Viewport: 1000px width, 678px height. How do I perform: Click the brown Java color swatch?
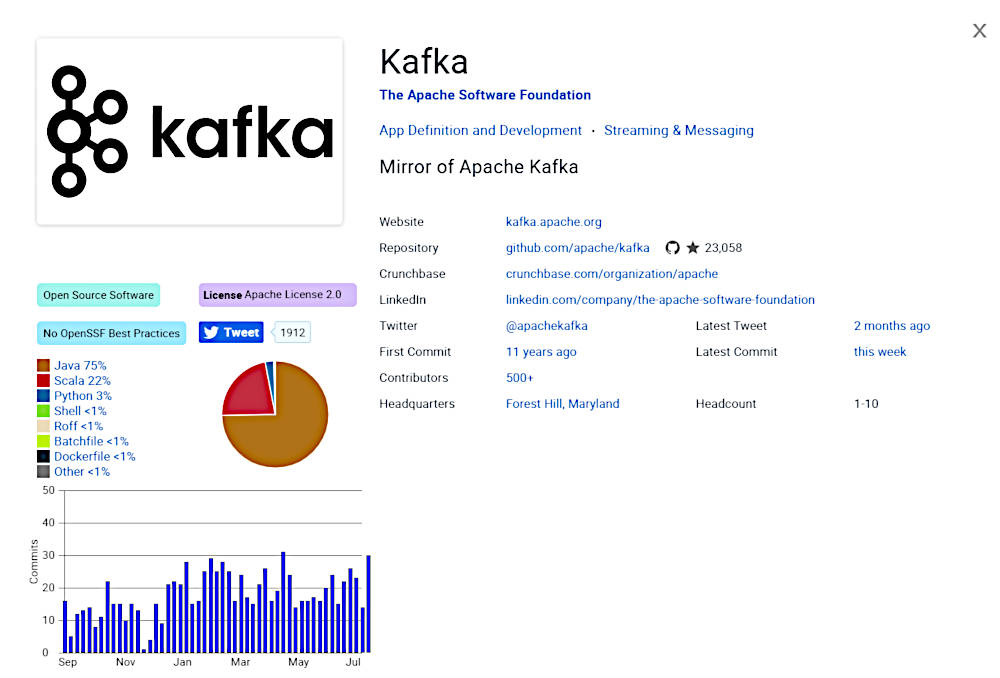point(43,365)
